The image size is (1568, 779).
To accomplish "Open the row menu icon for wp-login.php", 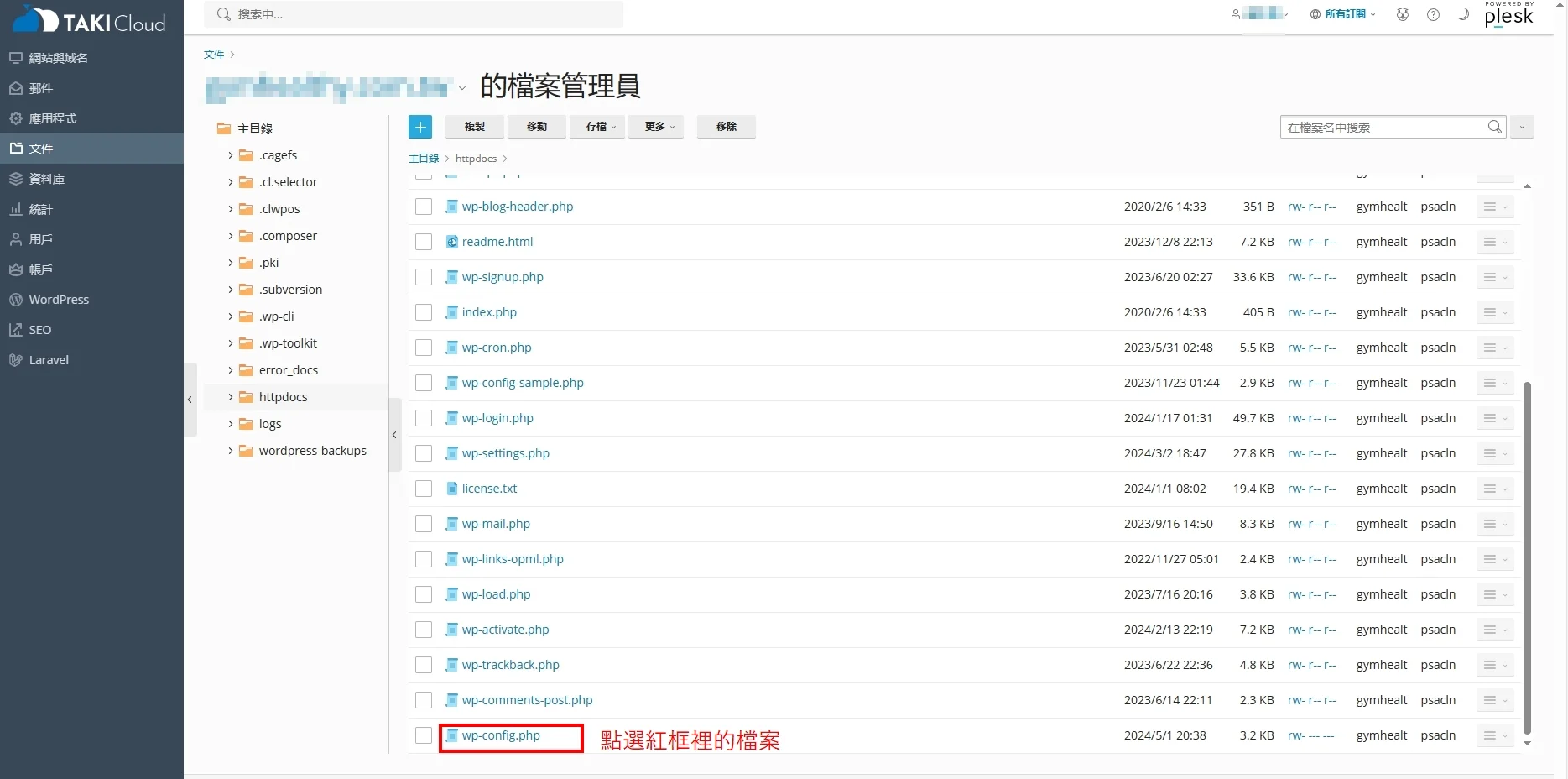I will coord(1495,418).
